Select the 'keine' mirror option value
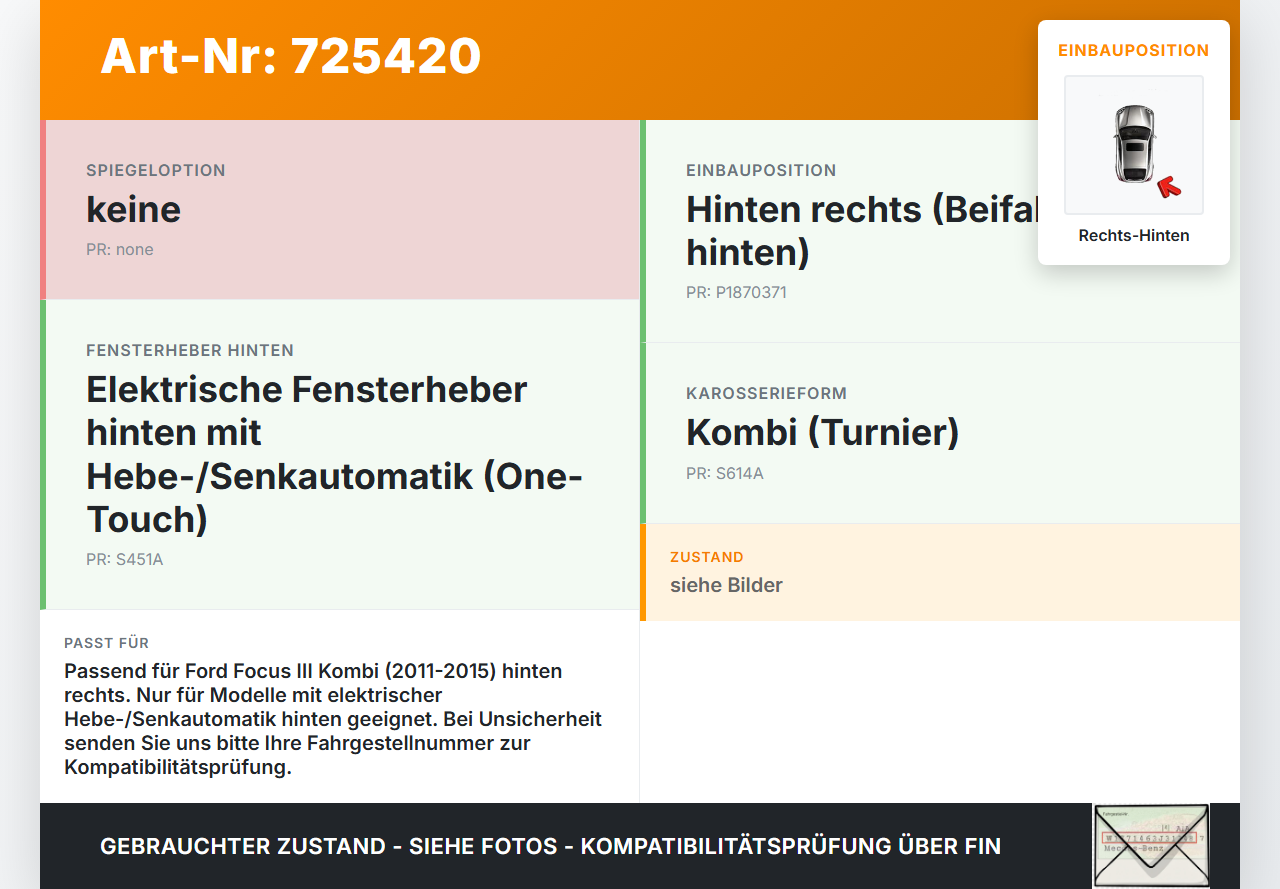The height and width of the screenshot is (889, 1280). tap(134, 209)
